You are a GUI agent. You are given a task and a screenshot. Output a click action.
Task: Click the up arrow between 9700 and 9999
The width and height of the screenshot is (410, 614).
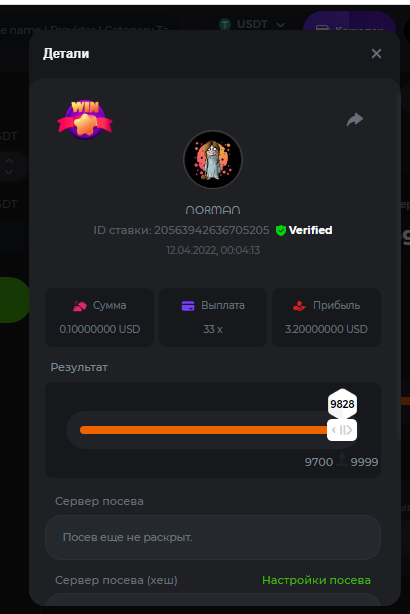(342, 459)
